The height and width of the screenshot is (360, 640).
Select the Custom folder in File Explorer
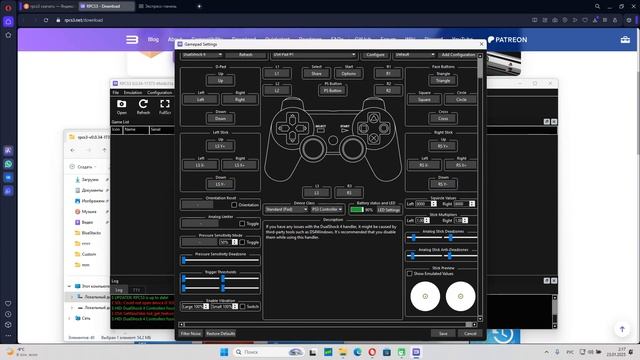tap(89, 254)
